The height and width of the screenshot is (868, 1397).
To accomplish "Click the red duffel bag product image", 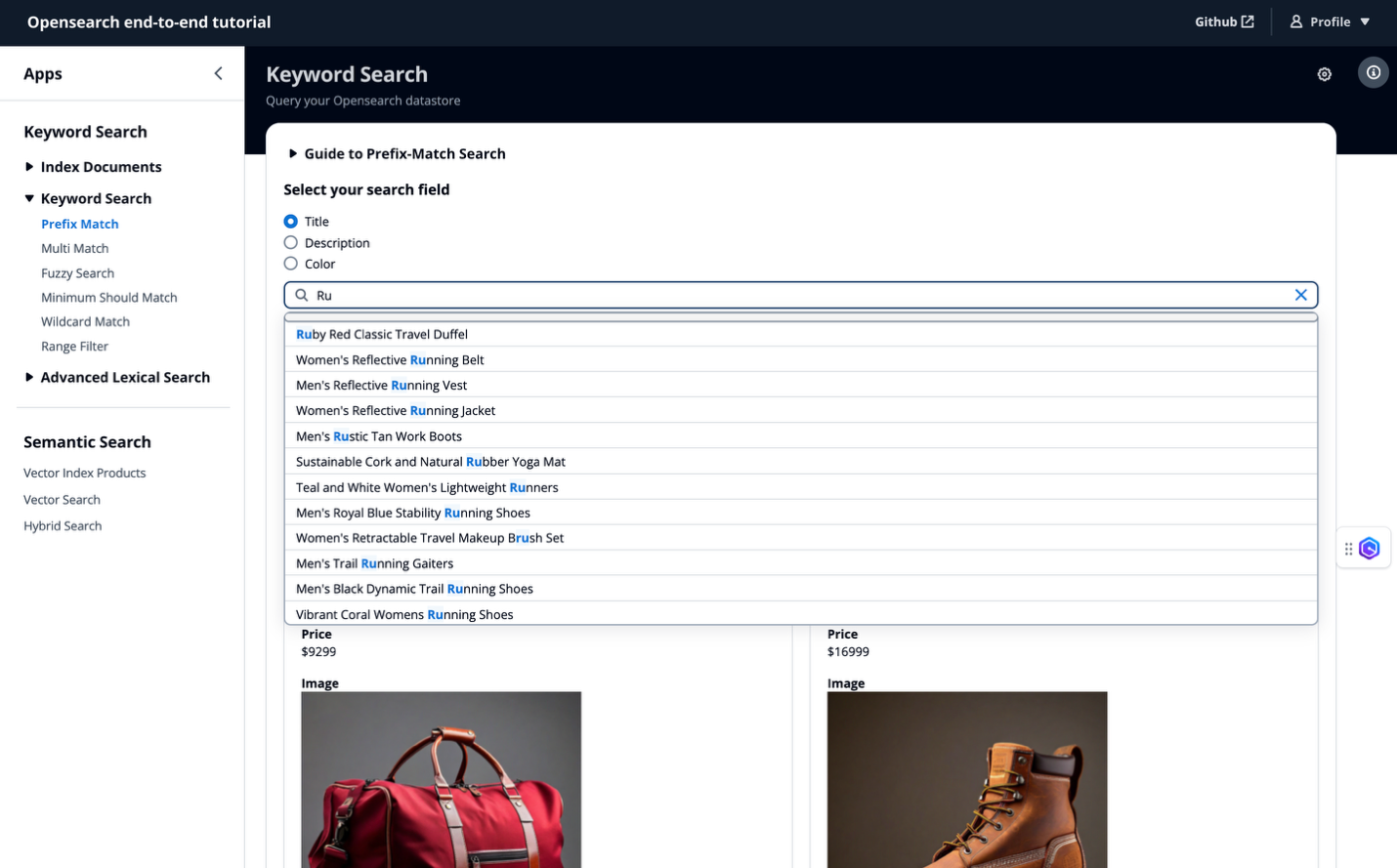I will tap(442, 780).
